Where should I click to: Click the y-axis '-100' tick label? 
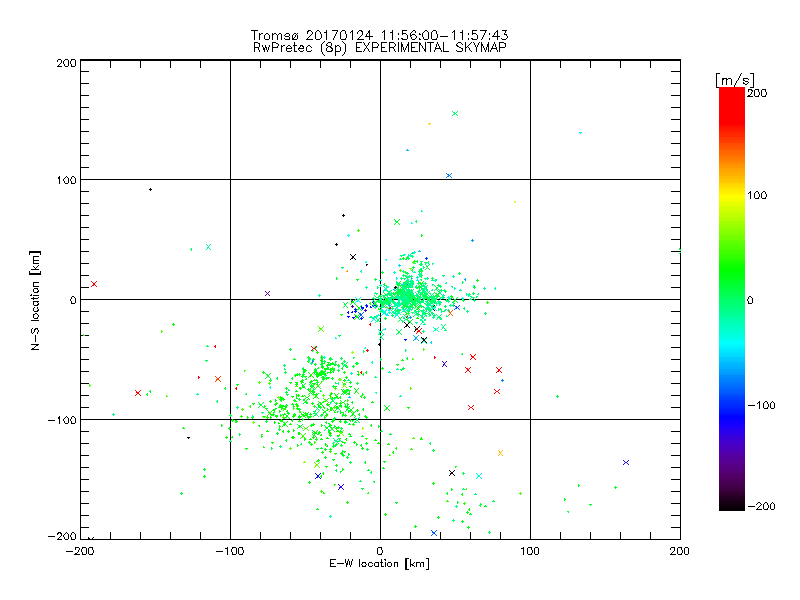point(62,420)
